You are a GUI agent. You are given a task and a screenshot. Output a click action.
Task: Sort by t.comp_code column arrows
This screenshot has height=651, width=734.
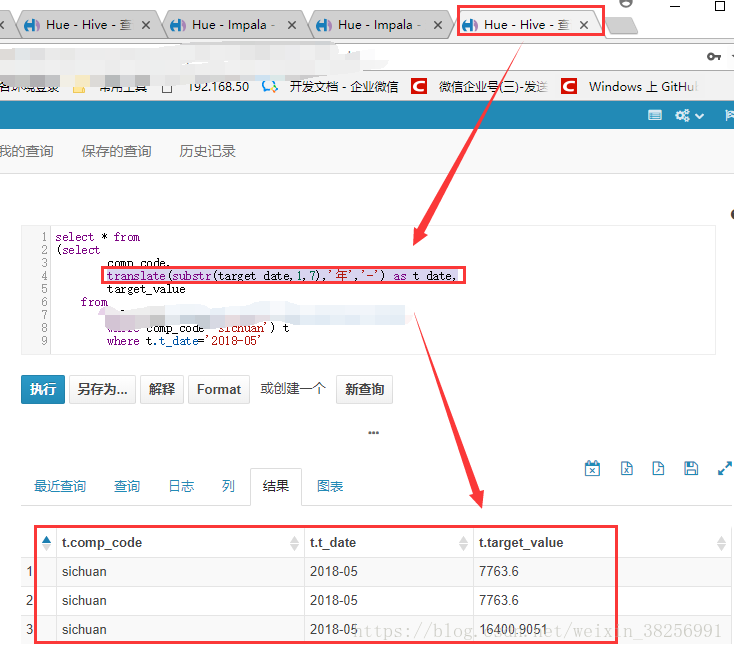click(294, 543)
